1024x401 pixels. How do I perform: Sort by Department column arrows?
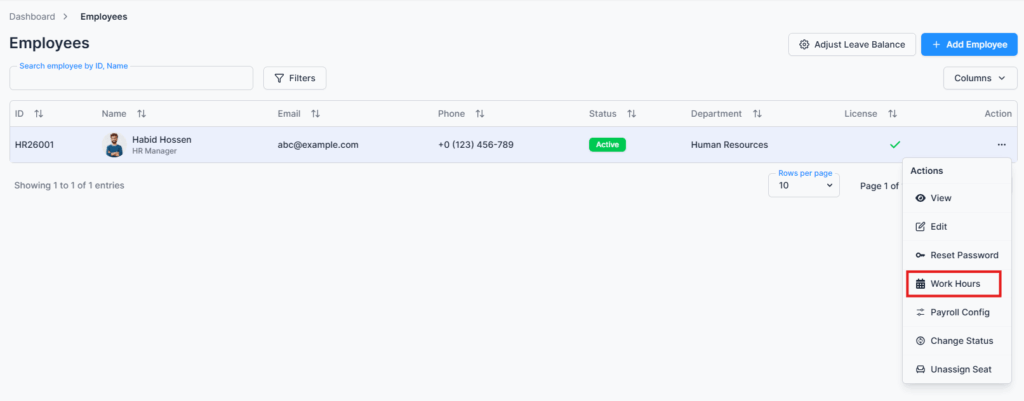pyautogui.click(x=757, y=114)
